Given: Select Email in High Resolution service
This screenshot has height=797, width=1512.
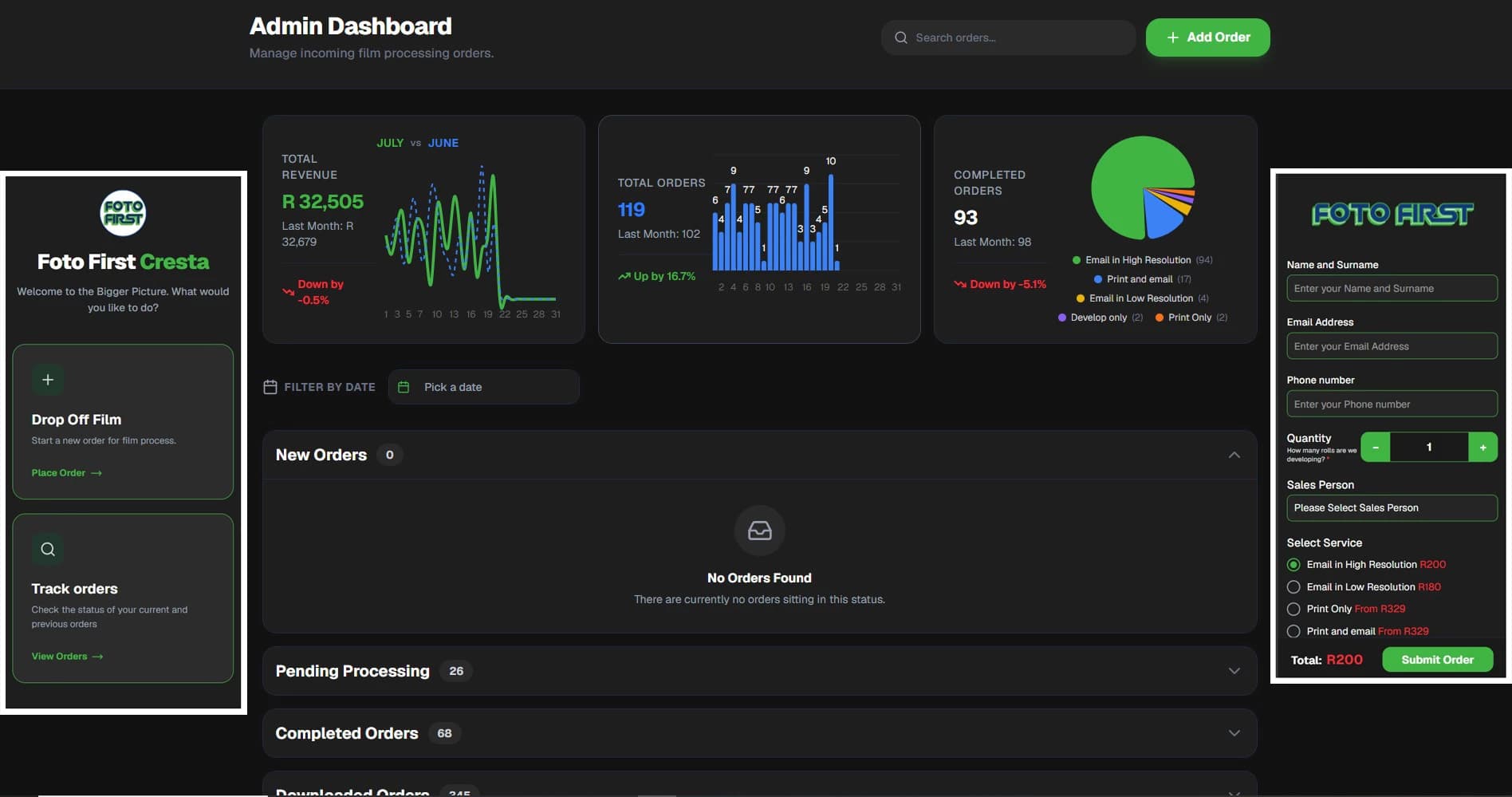Looking at the screenshot, I should 1293,565.
